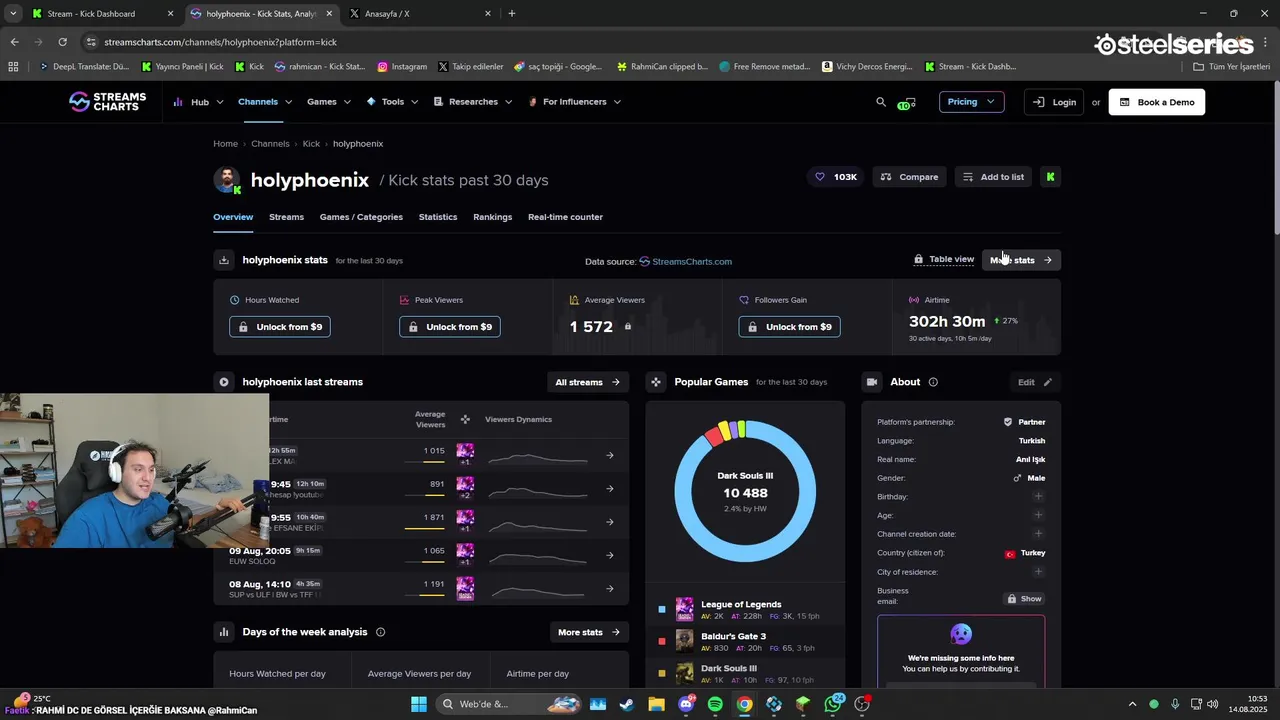Go back with the browser back arrow
The width and height of the screenshot is (1280, 720).
click(x=14, y=42)
